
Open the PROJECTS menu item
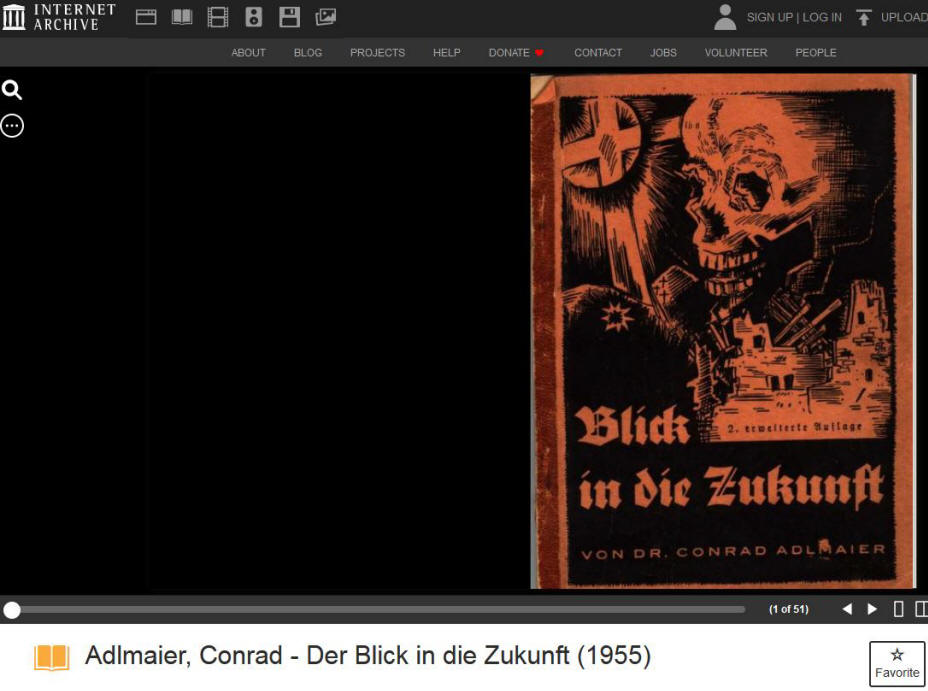pos(377,53)
